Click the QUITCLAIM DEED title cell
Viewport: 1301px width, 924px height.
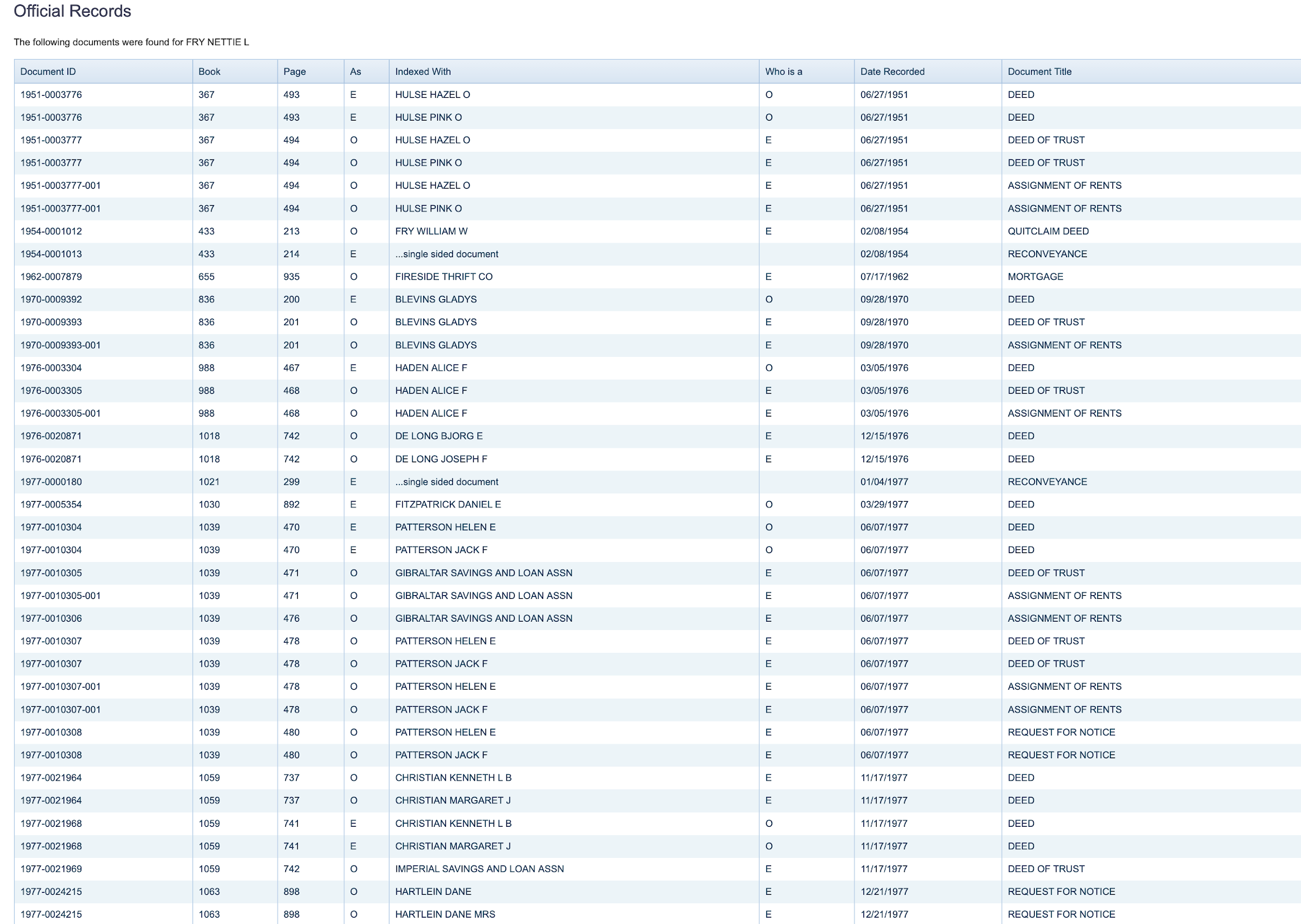pyautogui.click(x=1048, y=231)
